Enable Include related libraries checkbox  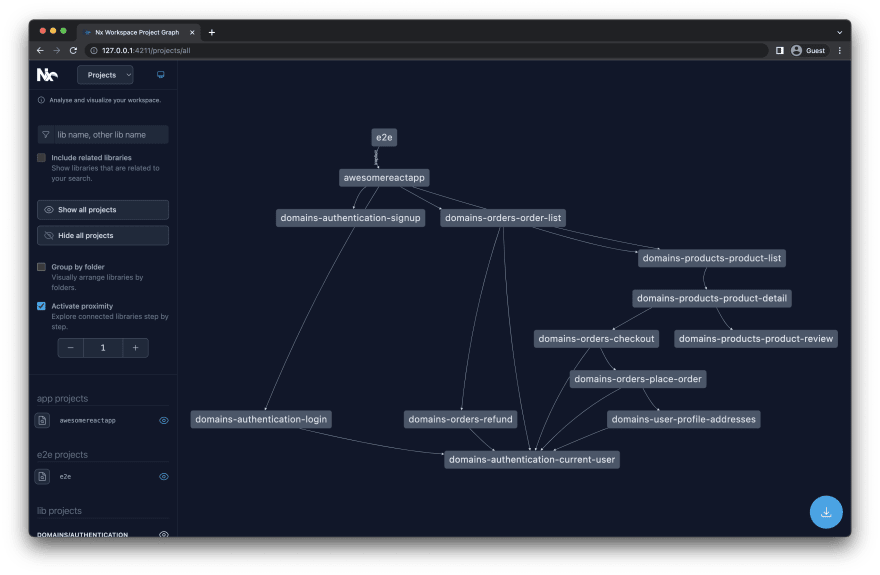[x=42, y=158]
